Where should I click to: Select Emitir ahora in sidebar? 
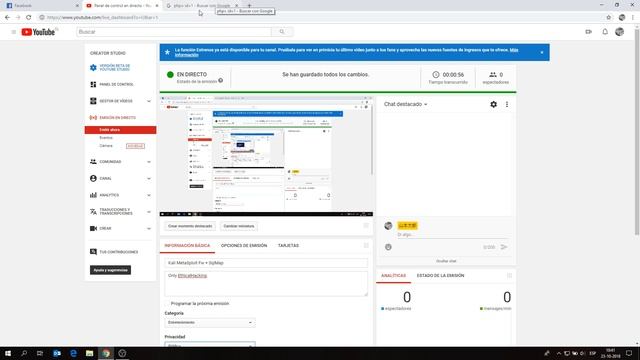point(120,130)
